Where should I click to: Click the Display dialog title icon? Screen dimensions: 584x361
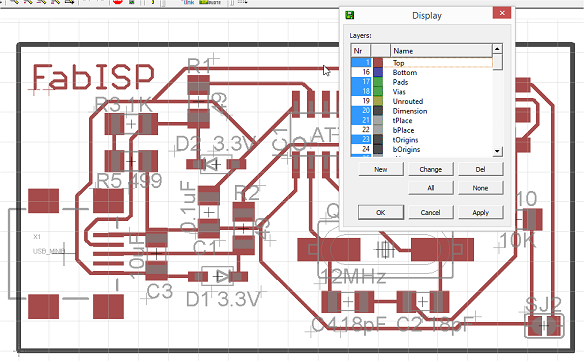(349, 15)
